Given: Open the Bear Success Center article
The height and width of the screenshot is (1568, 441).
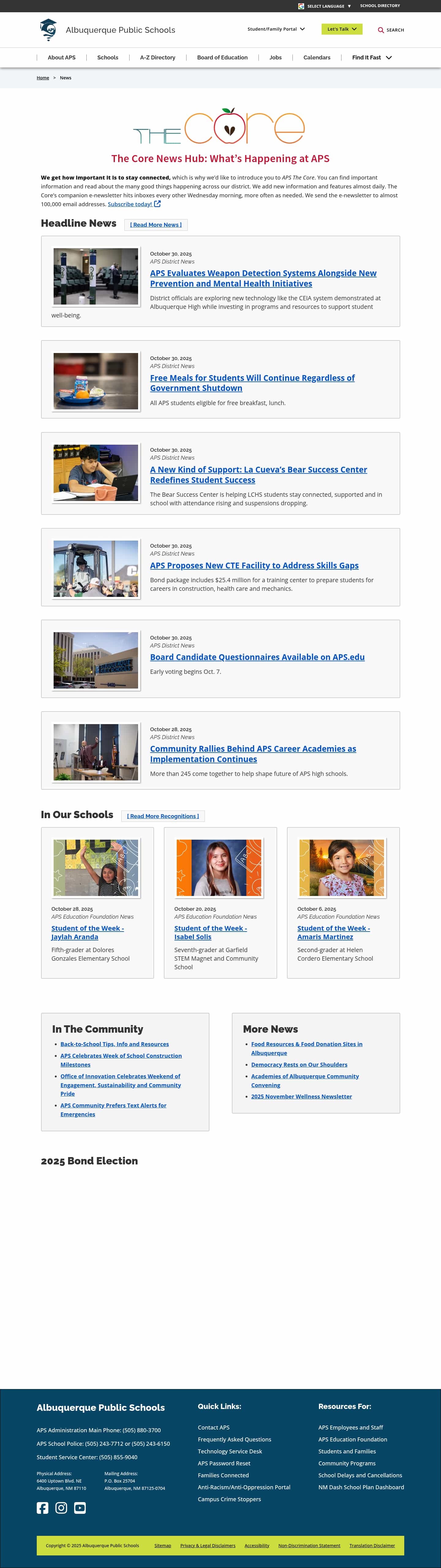Looking at the screenshot, I should point(258,475).
